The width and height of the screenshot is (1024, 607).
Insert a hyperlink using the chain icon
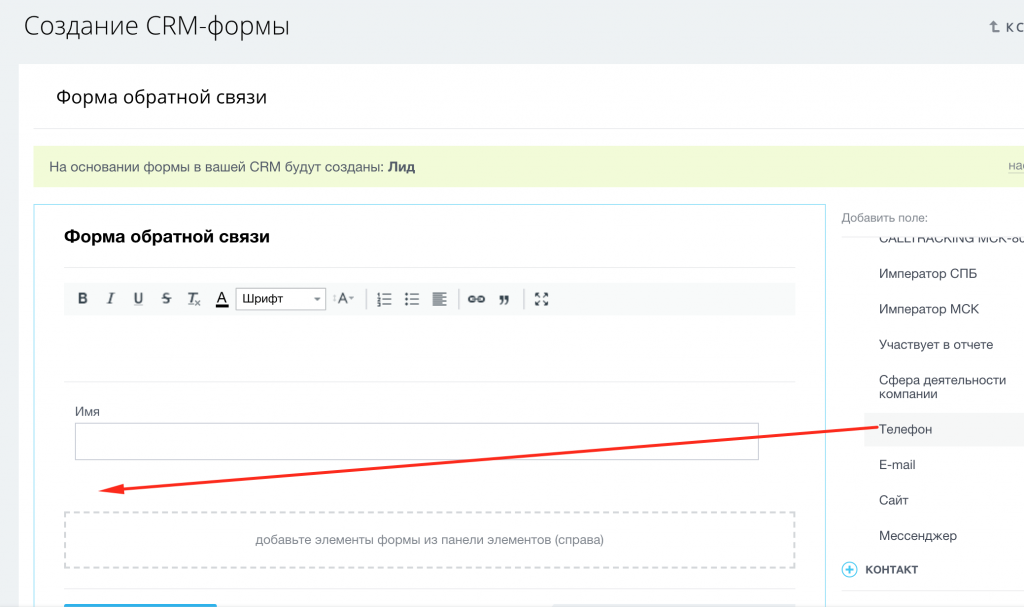click(476, 298)
